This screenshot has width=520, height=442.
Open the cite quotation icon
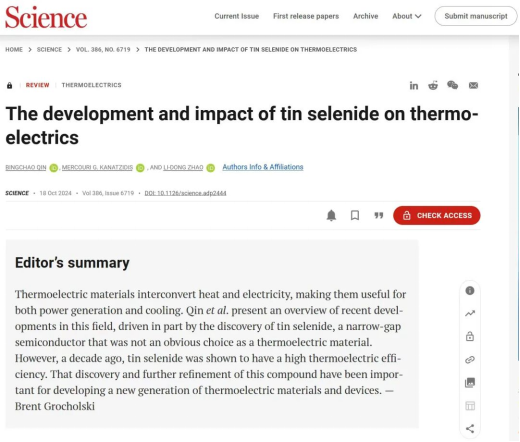click(379, 215)
